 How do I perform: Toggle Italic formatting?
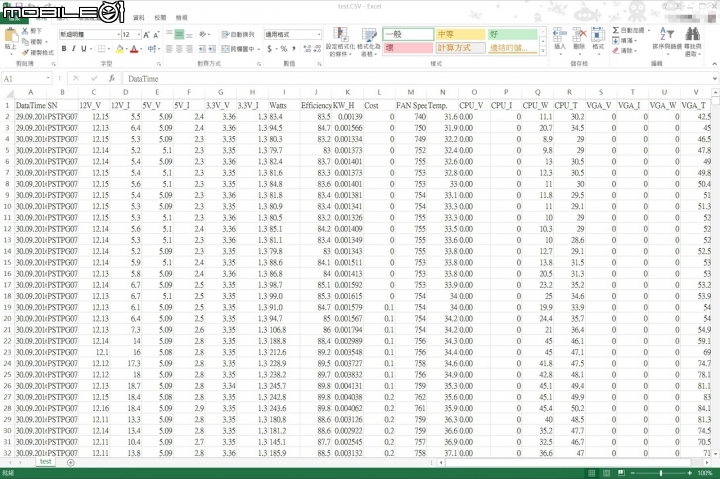(73, 49)
